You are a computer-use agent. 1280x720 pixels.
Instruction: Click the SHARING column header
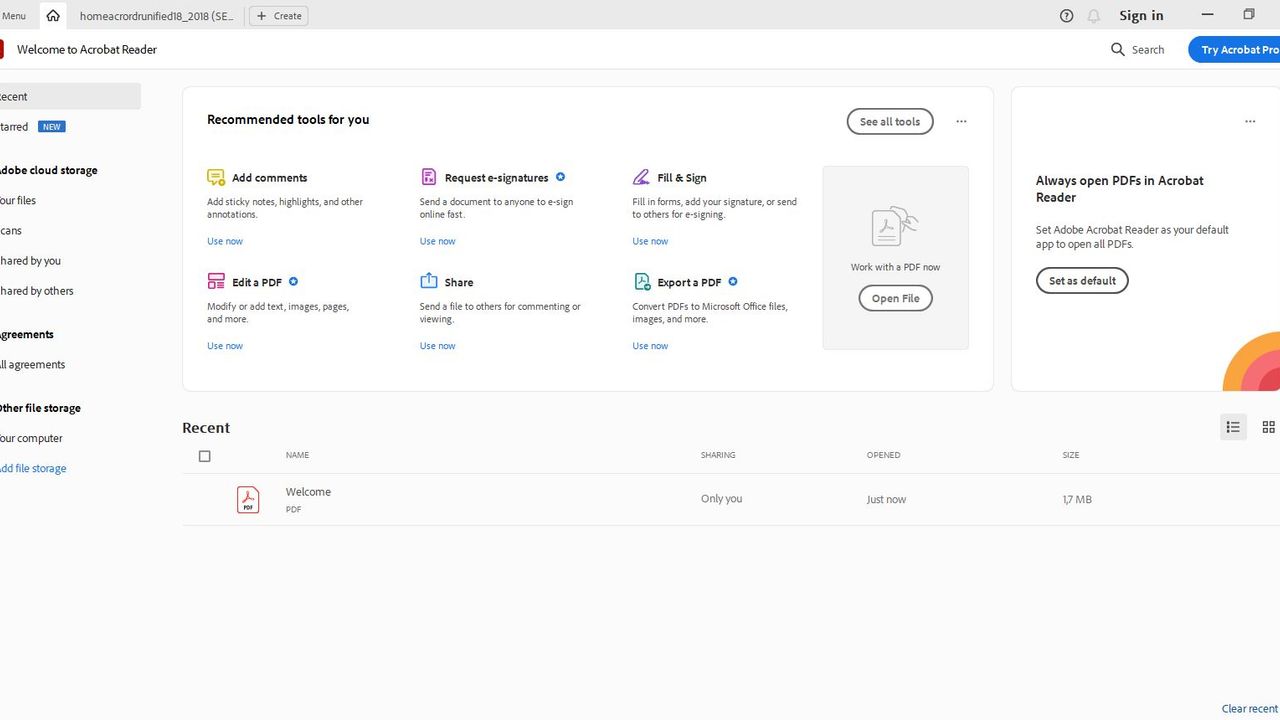[718, 455]
